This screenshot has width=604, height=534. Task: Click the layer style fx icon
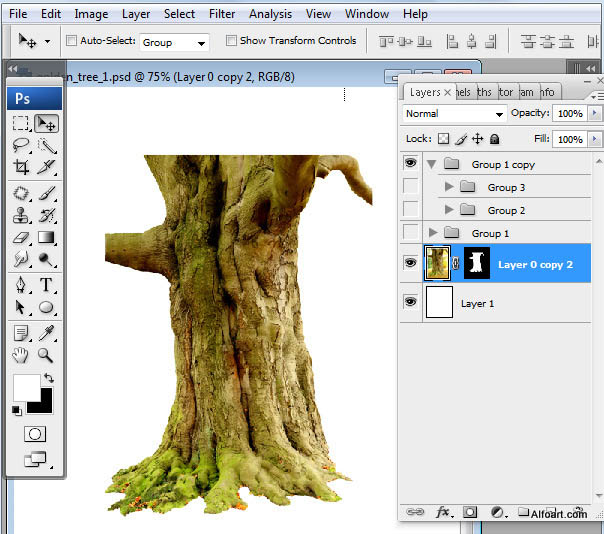coord(443,512)
